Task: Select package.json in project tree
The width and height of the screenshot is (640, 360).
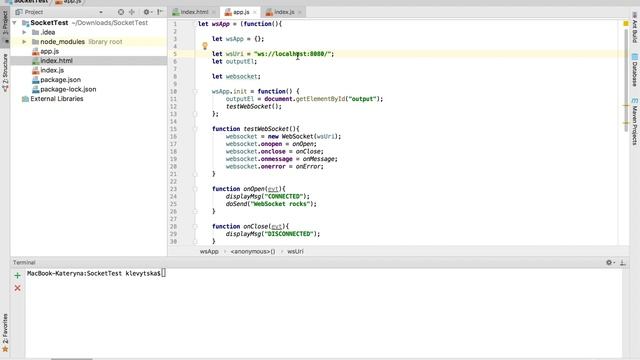Action: click(60, 80)
